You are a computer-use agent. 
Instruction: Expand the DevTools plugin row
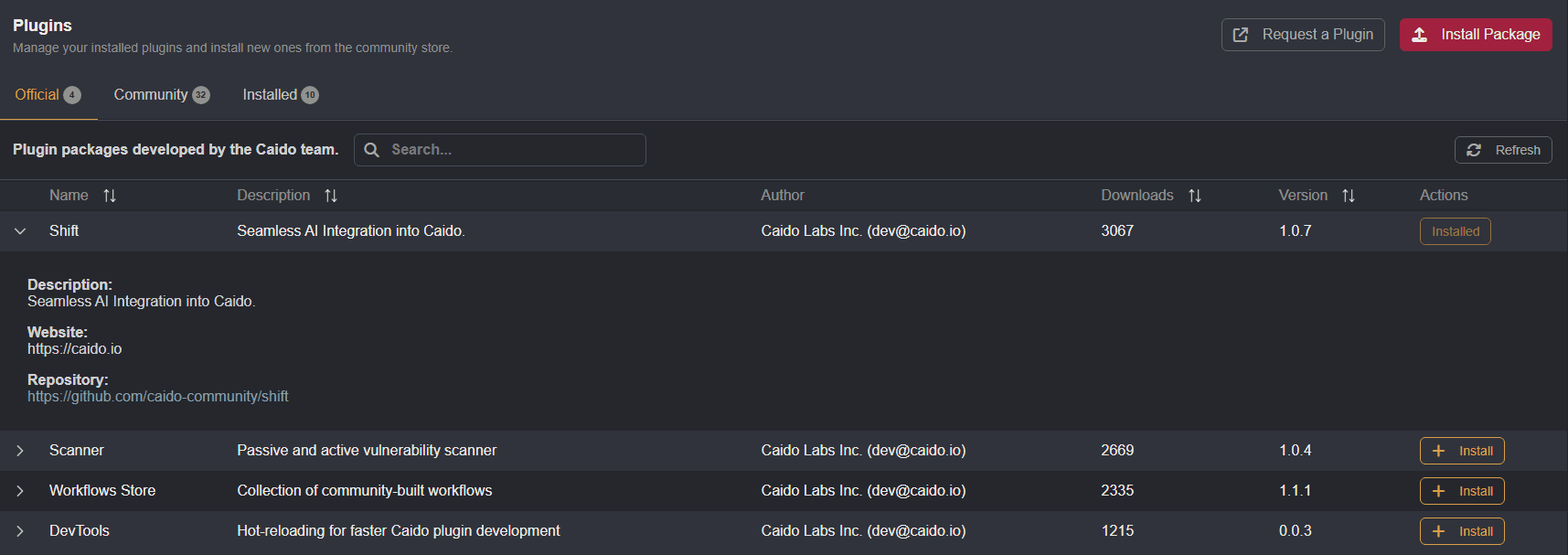[x=20, y=530]
